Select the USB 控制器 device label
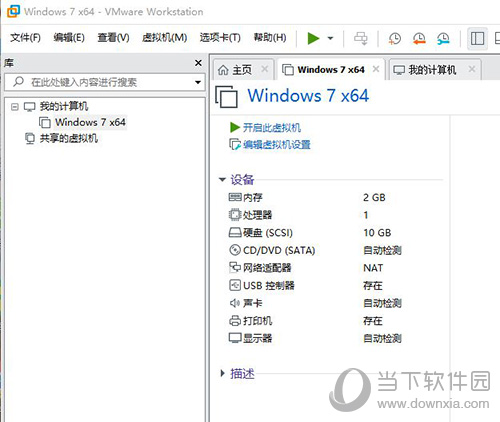Image resolution: width=500 pixels, height=422 pixels. coord(269,285)
